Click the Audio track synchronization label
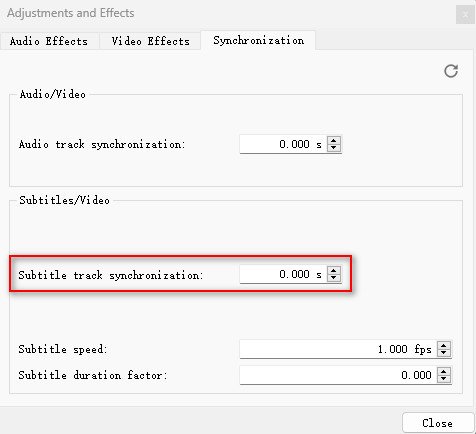Viewport: 476px width, 434px height. pyautogui.click(x=102, y=144)
